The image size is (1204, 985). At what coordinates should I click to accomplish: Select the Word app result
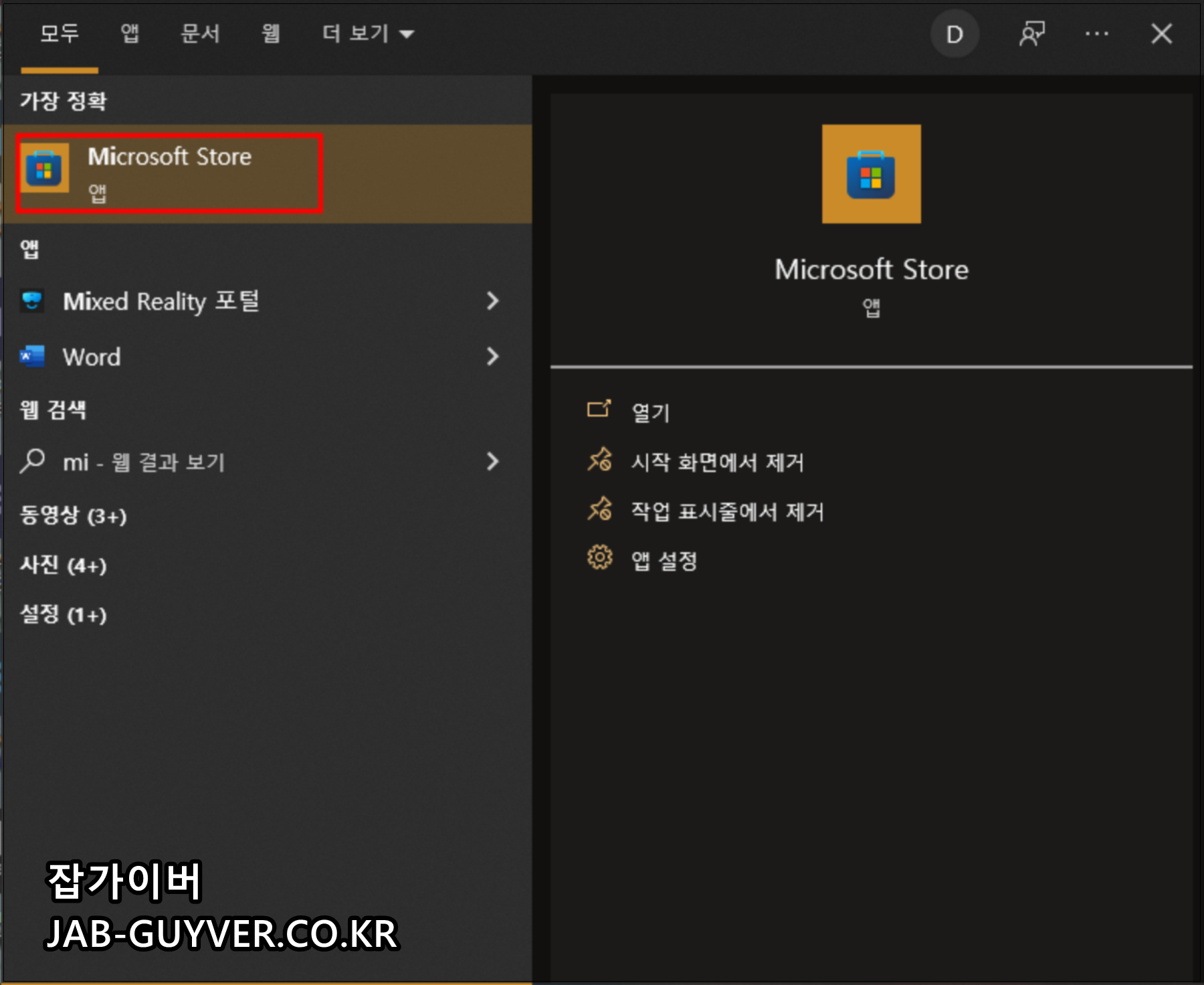coord(268,357)
